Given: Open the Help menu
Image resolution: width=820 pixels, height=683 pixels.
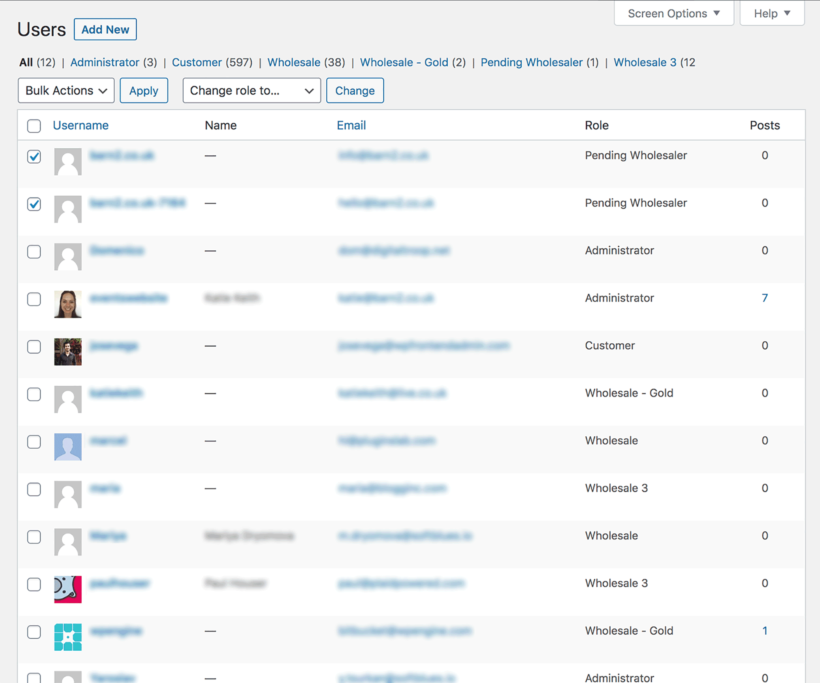Looking at the screenshot, I should (x=771, y=14).
